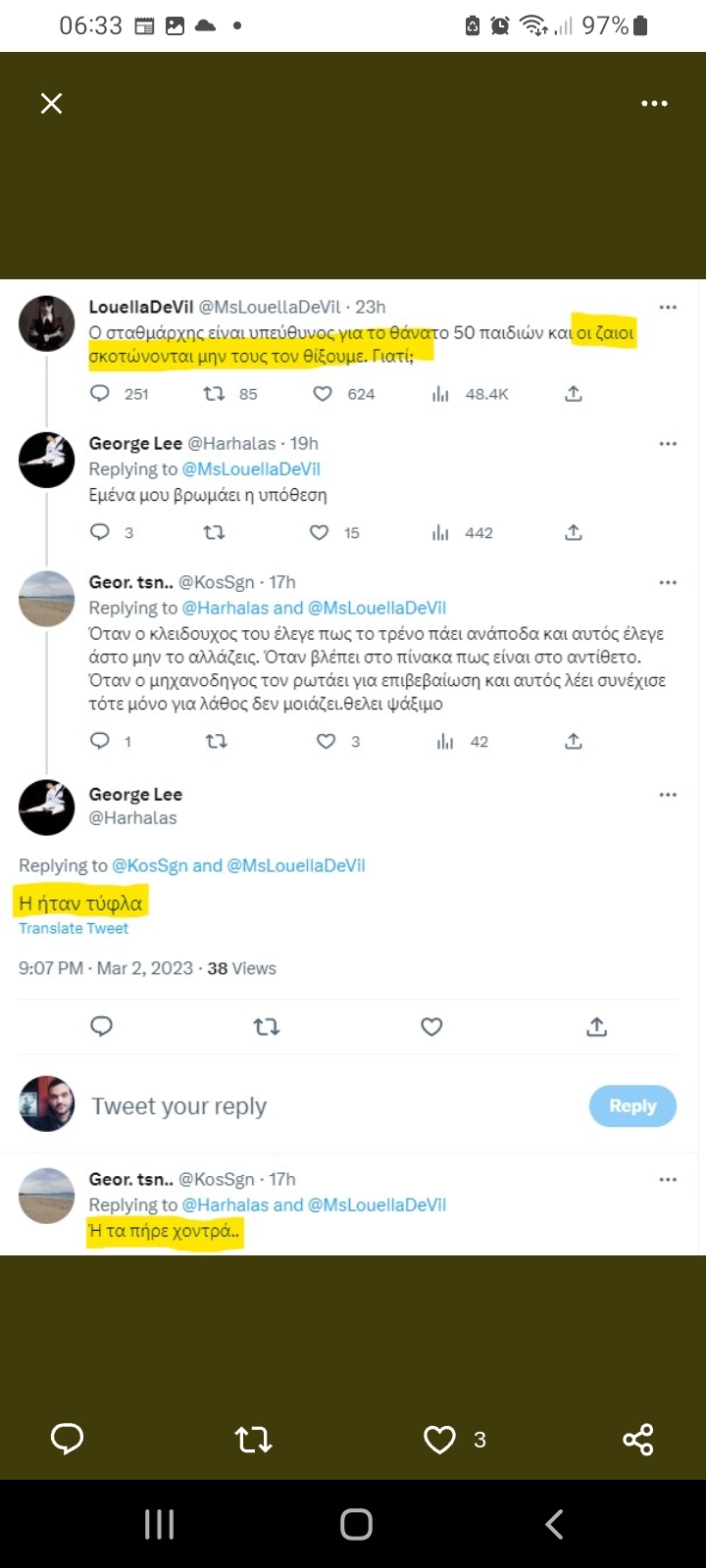706x1568 pixels.
Task: Open George Lee's profile picture in main tweet
Action: click(x=47, y=808)
